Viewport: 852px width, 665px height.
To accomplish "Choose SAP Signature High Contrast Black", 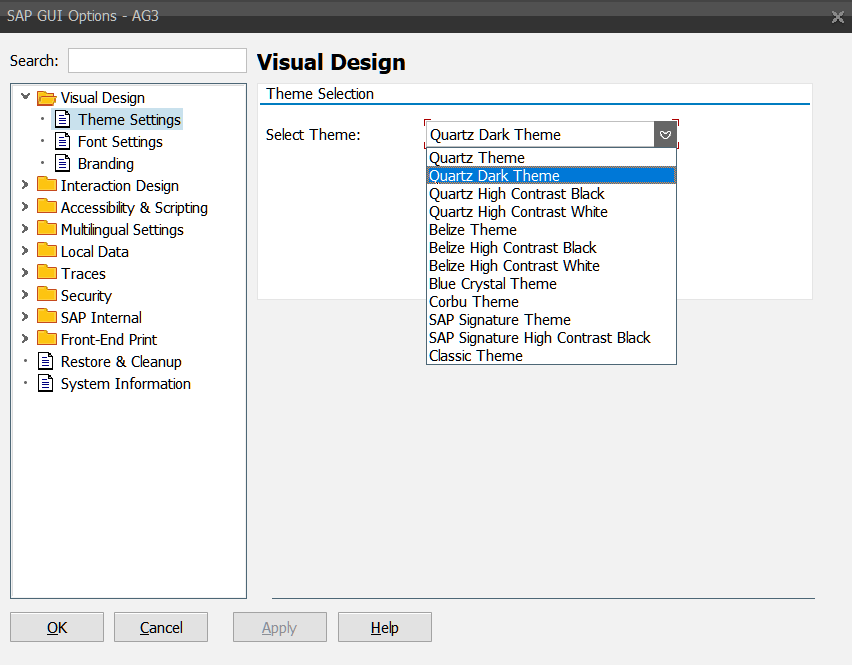I will [551, 337].
